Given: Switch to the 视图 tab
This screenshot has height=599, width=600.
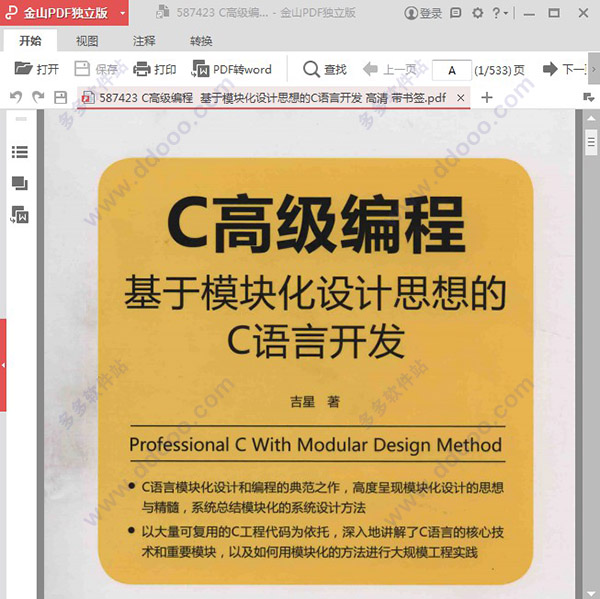Looking at the screenshot, I should tap(87, 41).
